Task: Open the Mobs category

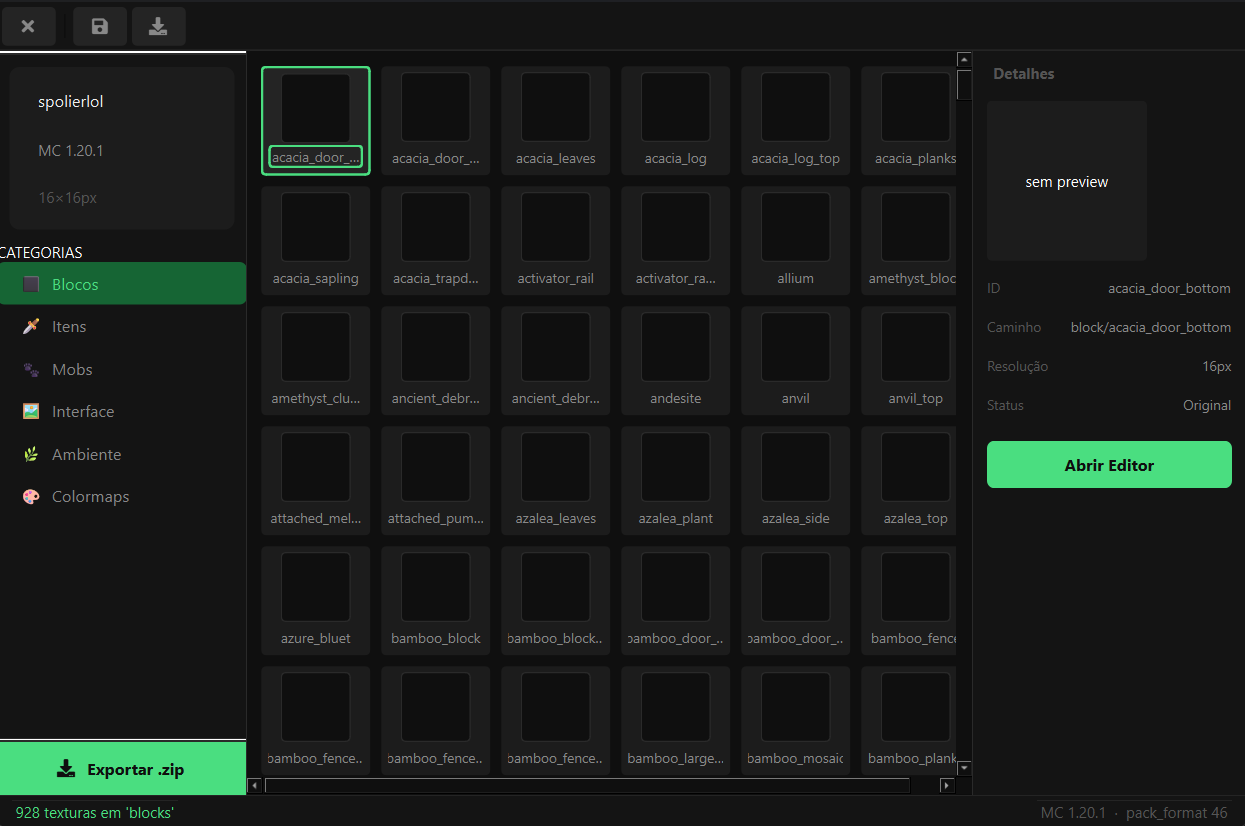Action: (x=123, y=369)
